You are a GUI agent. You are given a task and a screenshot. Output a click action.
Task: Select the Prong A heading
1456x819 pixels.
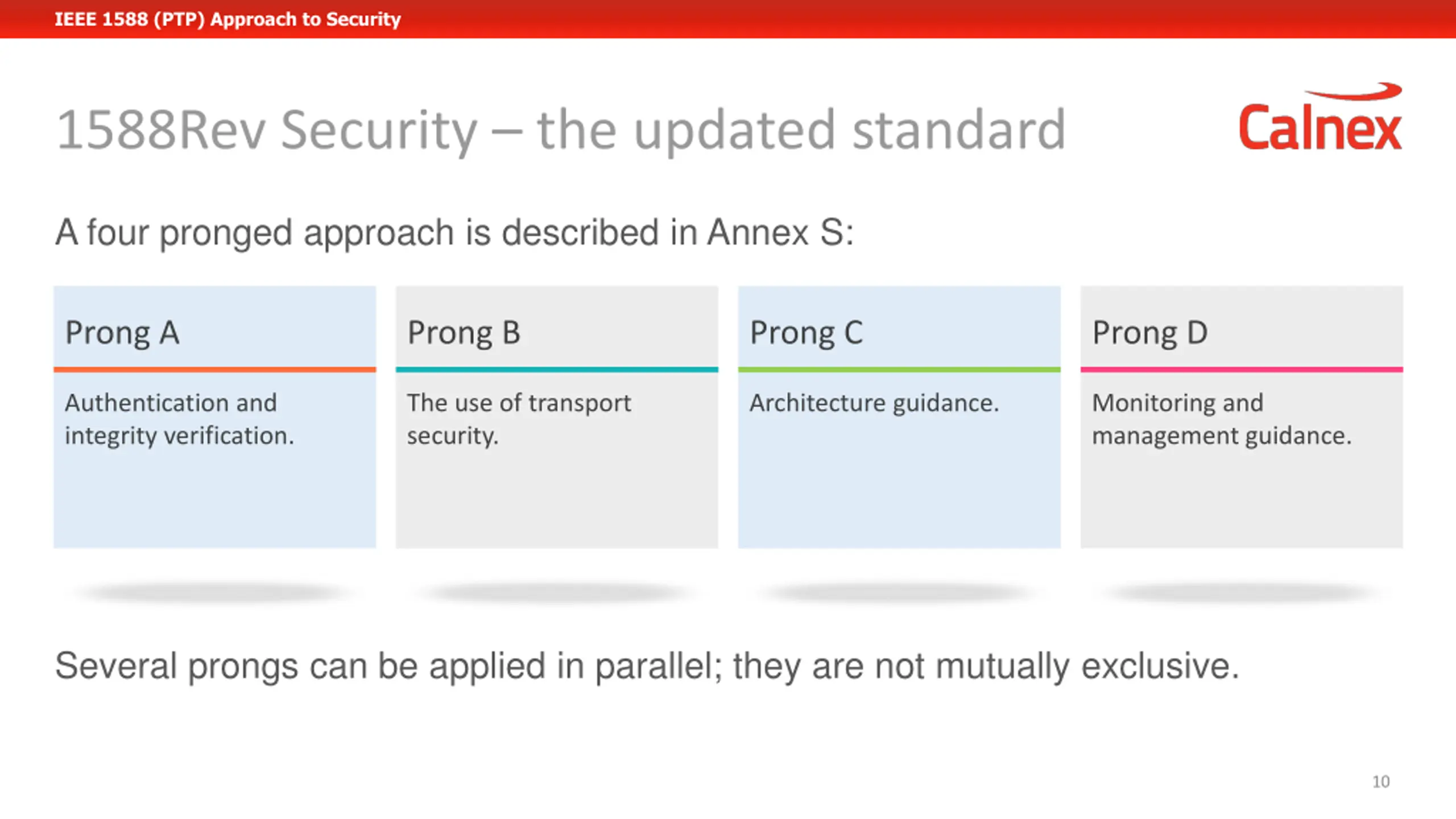point(122,333)
